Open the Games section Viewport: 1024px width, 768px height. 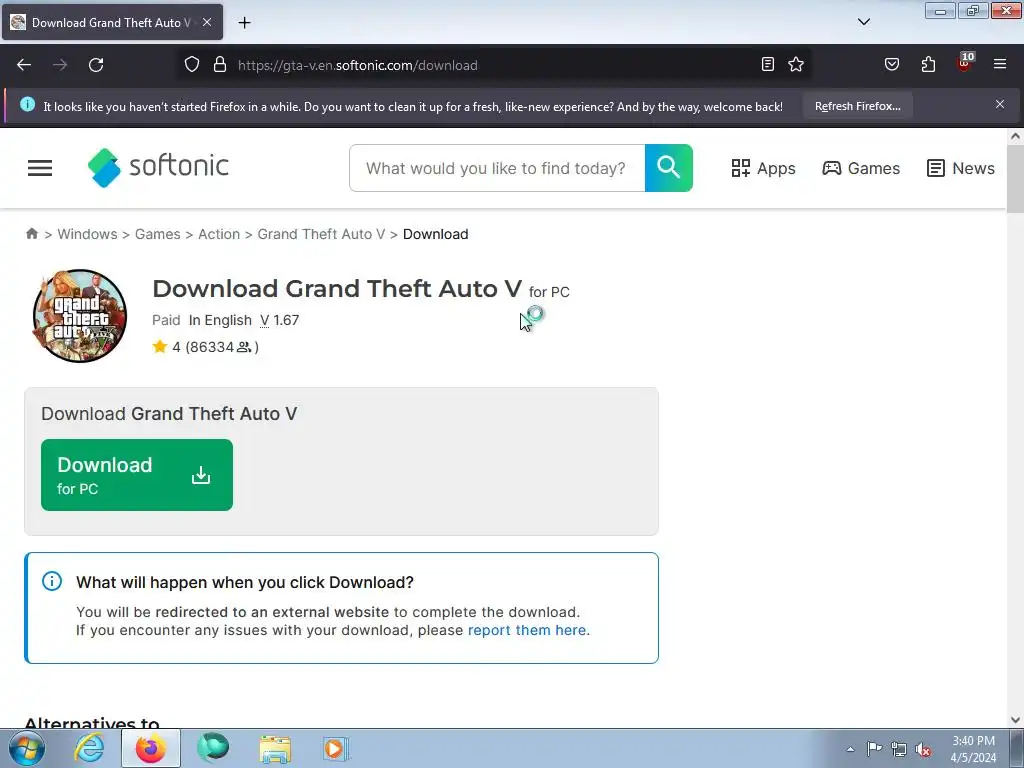coord(861,168)
